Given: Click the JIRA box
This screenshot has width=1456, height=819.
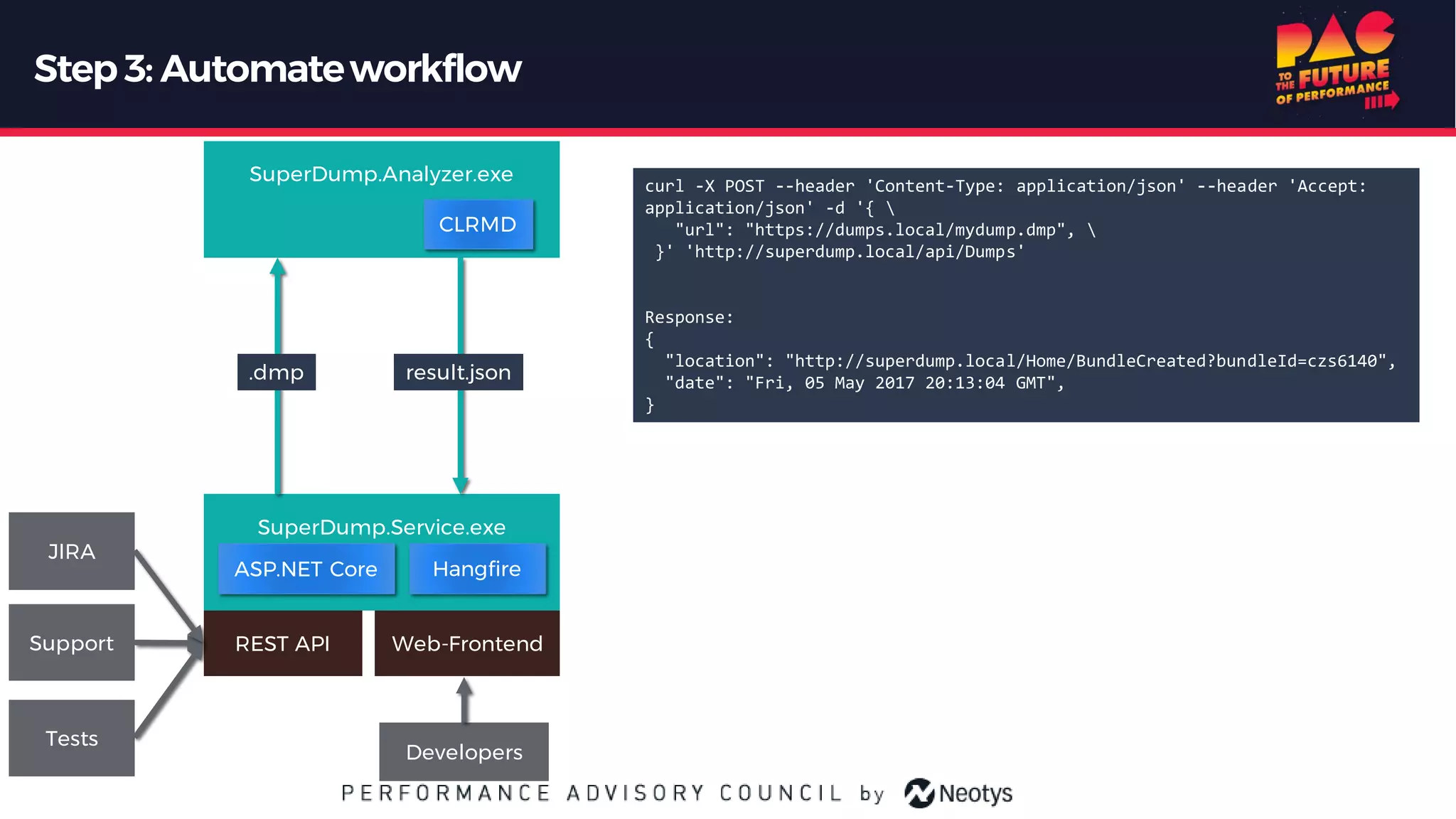Looking at the screenshot, I should 72,551.
